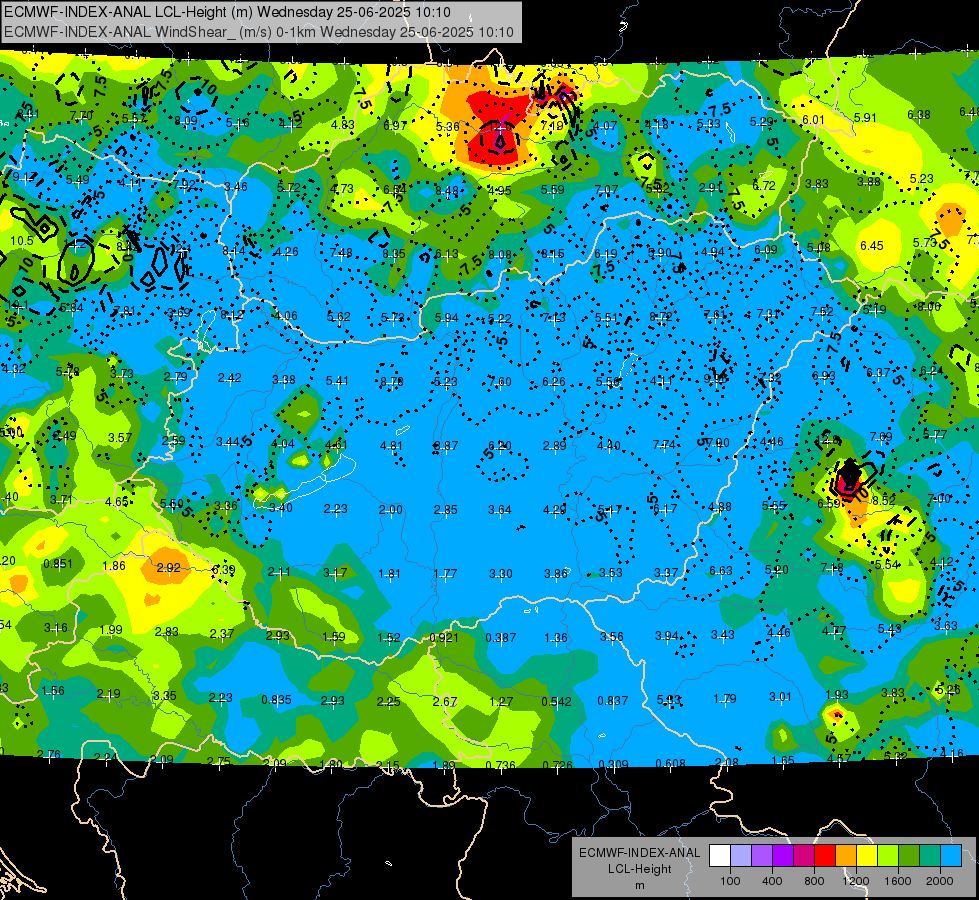Click the WindShear 0-1km header line
Screen dimensions: 979x900
(x=259, y=32)
